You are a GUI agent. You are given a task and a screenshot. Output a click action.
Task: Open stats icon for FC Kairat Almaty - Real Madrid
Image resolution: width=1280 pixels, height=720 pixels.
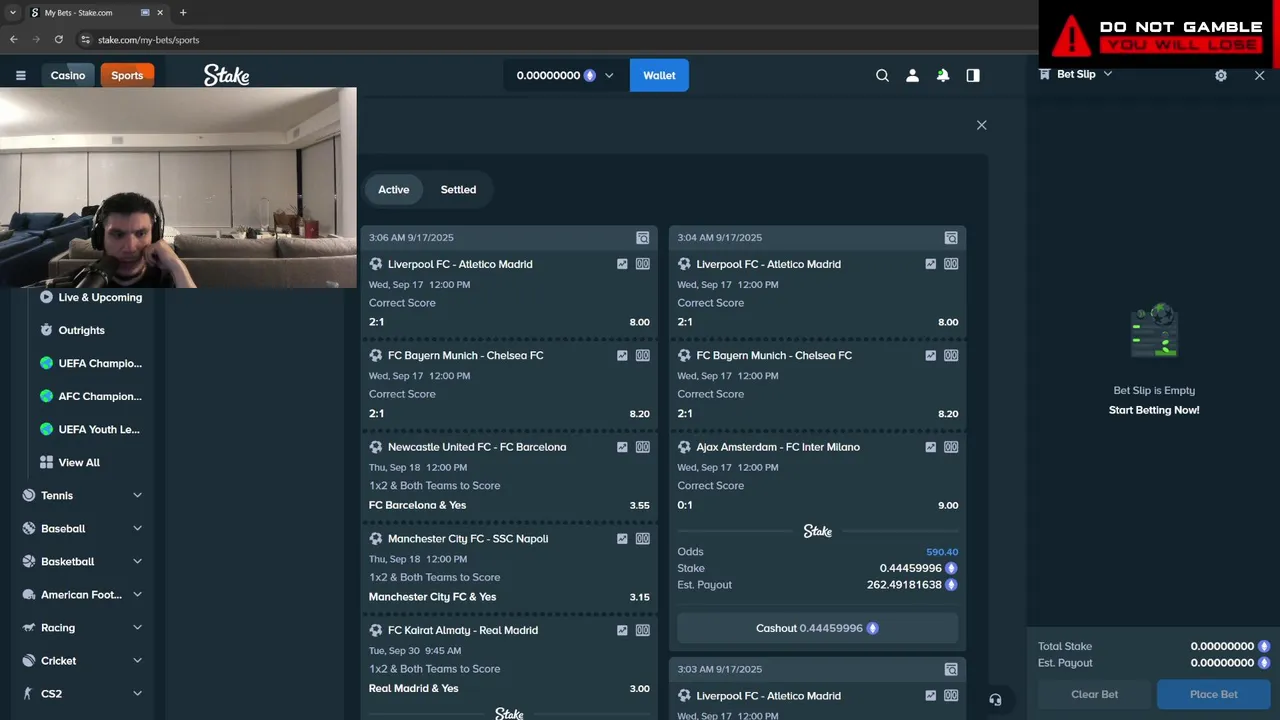pyautogui.click(x=622, y=631)
